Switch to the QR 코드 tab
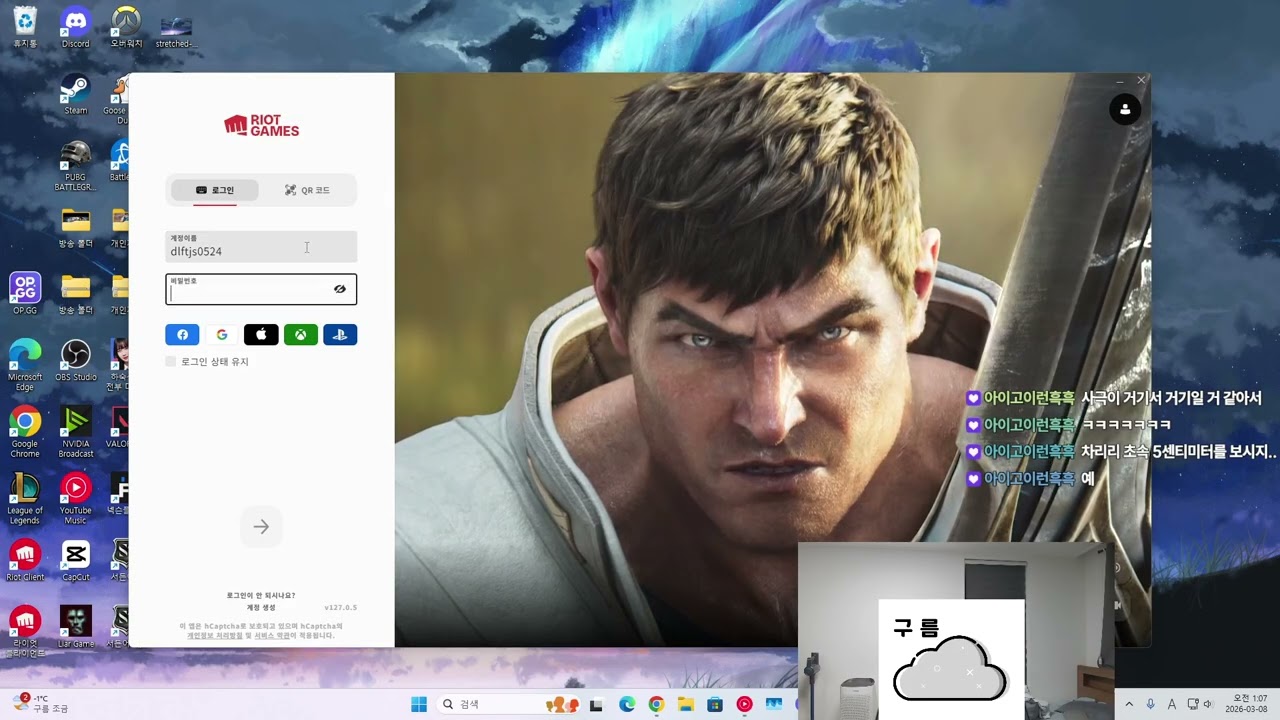 [x=307, y=190]
